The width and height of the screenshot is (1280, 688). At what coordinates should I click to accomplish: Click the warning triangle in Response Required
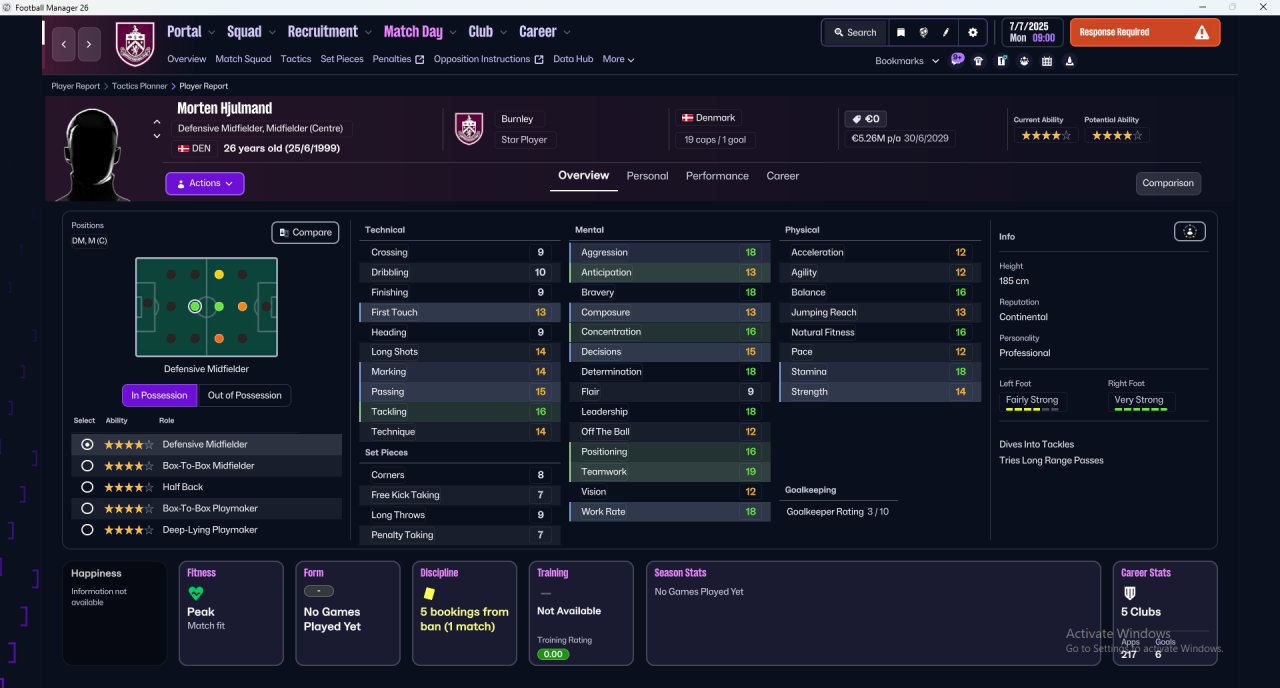[1201, 32]
